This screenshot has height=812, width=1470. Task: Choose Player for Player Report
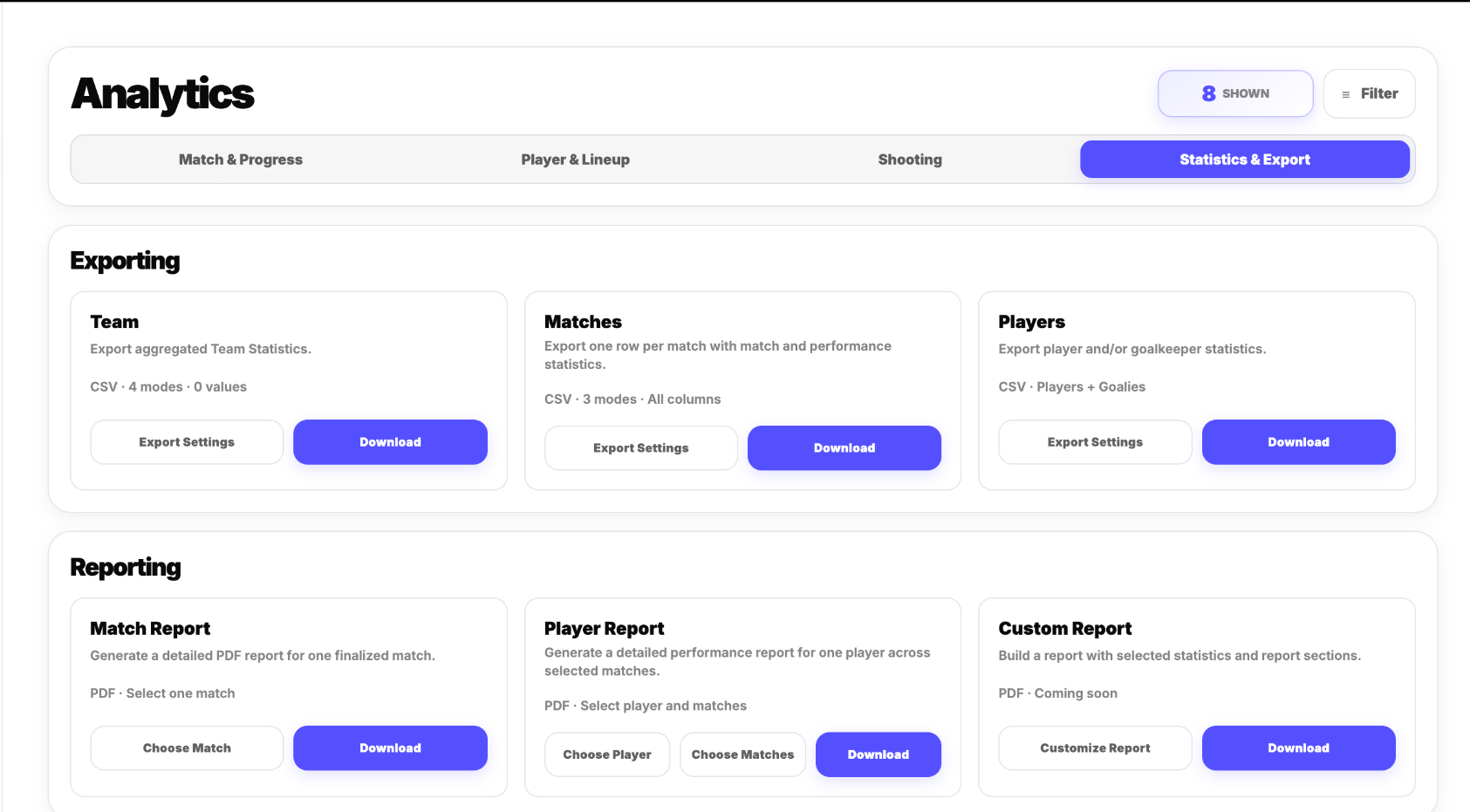pyautogui.click(x=607, y=754)
